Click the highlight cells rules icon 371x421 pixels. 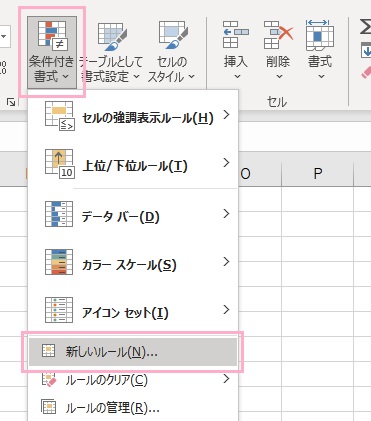click(x=59, y=116)
